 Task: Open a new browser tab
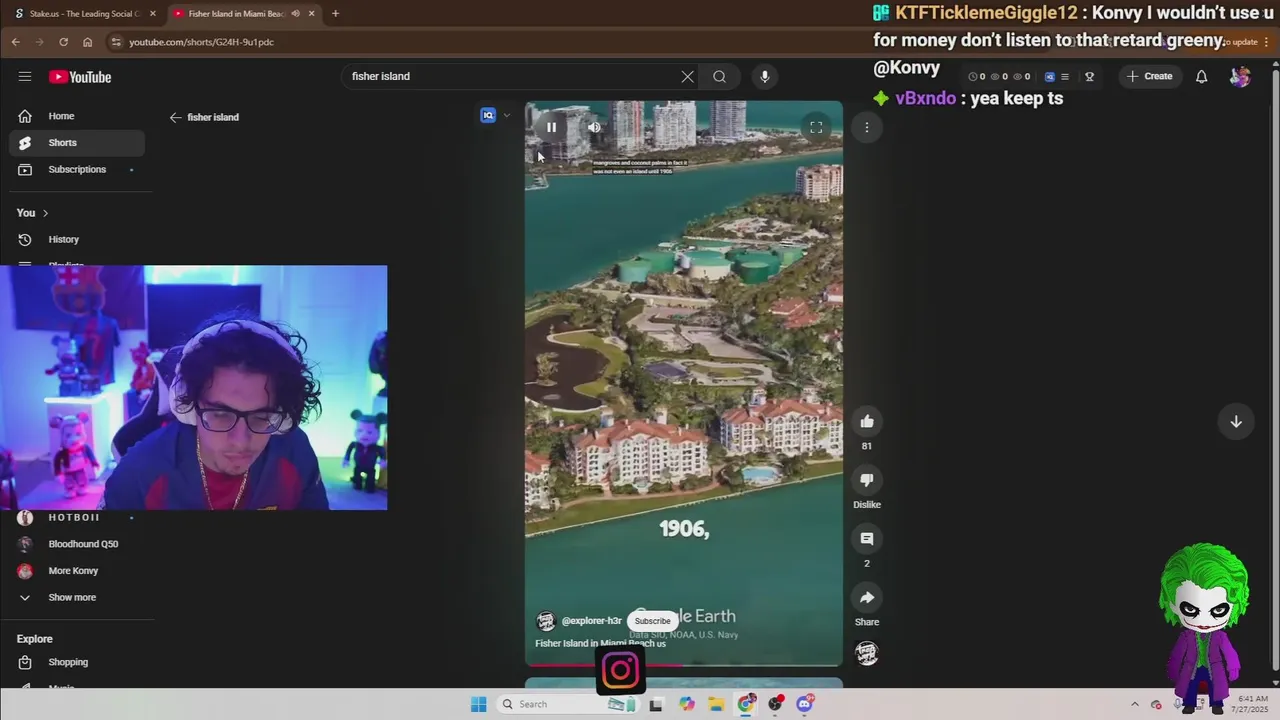coord(335,14)
